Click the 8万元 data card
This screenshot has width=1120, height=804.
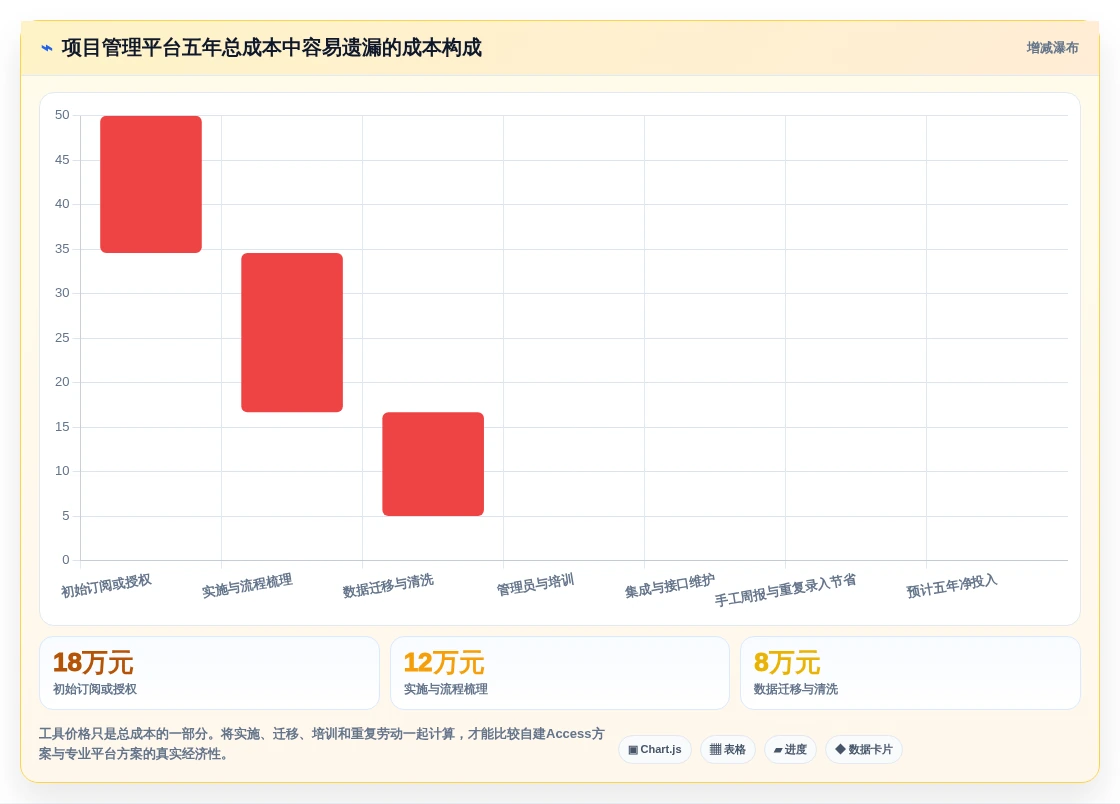click(x=910, y=673)
